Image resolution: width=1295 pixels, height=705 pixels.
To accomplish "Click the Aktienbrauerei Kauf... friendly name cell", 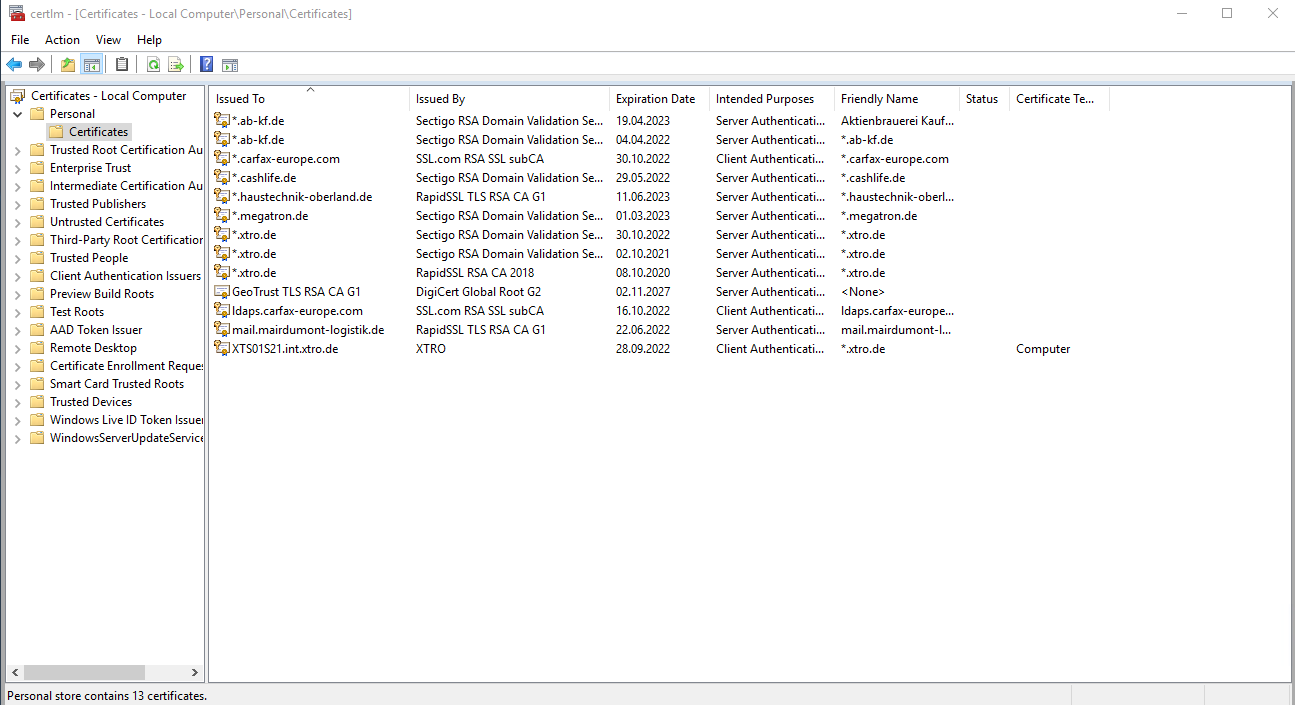I will (897, 121).
